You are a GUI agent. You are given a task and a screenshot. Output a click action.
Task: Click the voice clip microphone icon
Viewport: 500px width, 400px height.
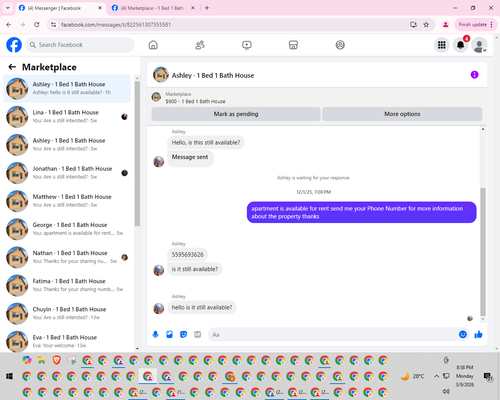pos(155,334)
